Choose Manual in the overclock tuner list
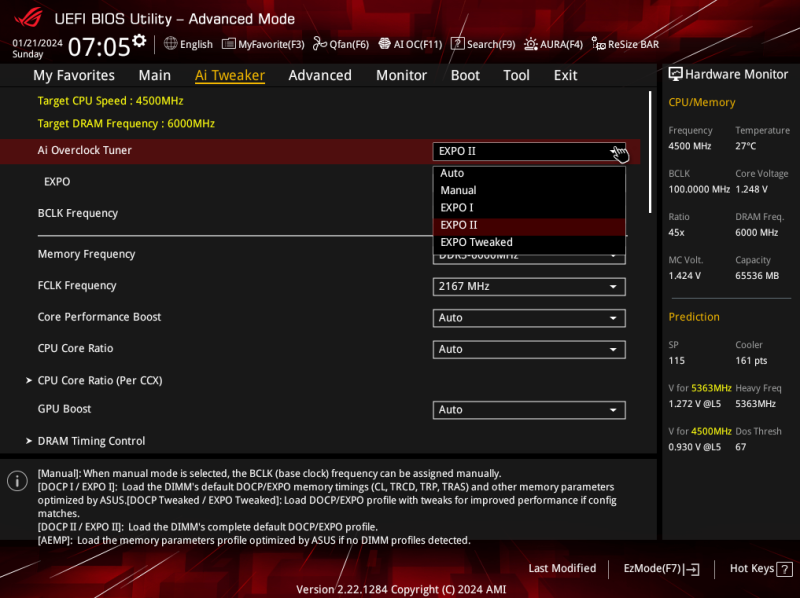The image size is (800, 598). 529,190
